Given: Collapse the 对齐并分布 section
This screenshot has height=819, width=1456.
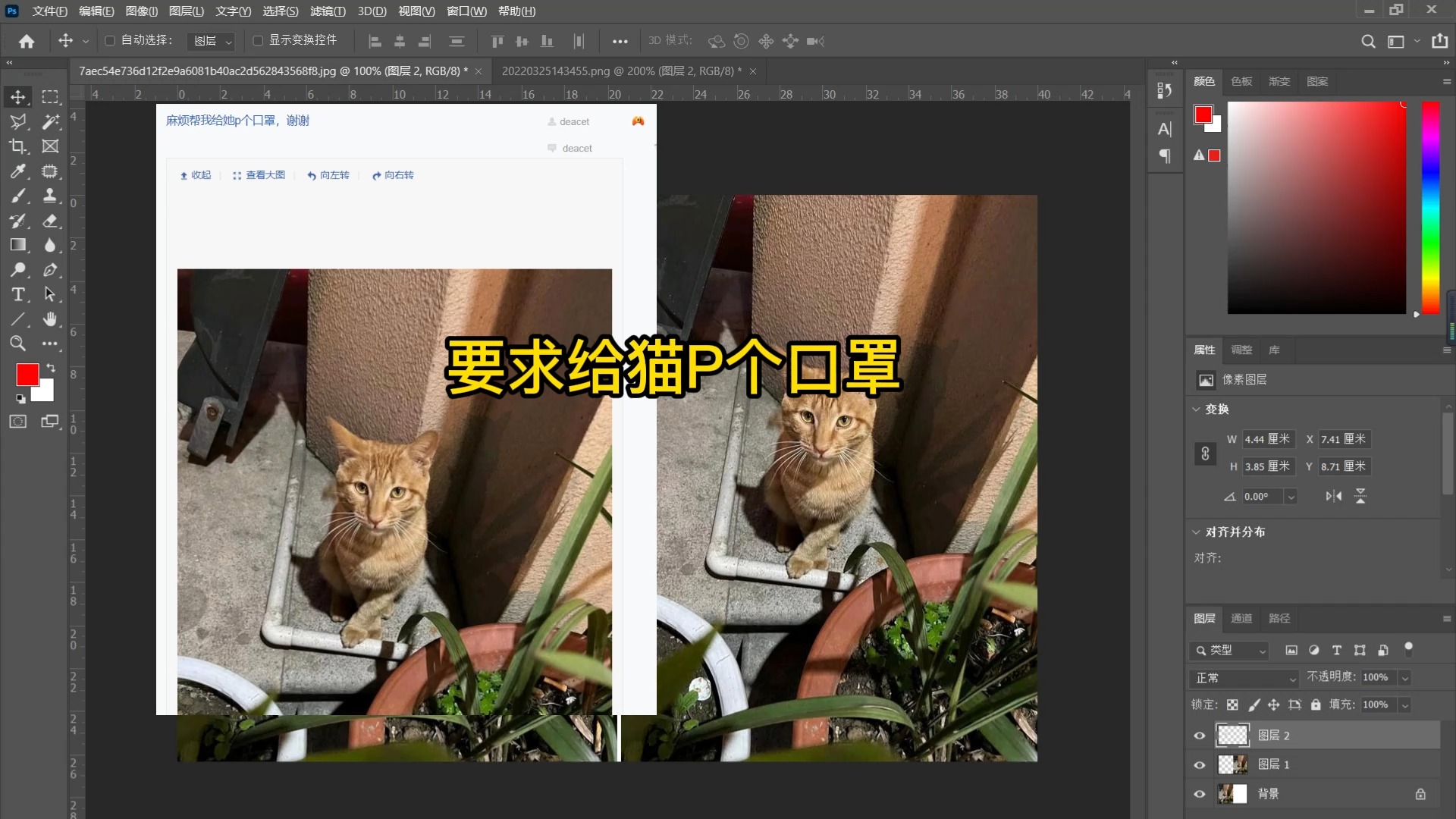Looking at the screenshot, I should pyautogui.click(x=1196, y=532).
